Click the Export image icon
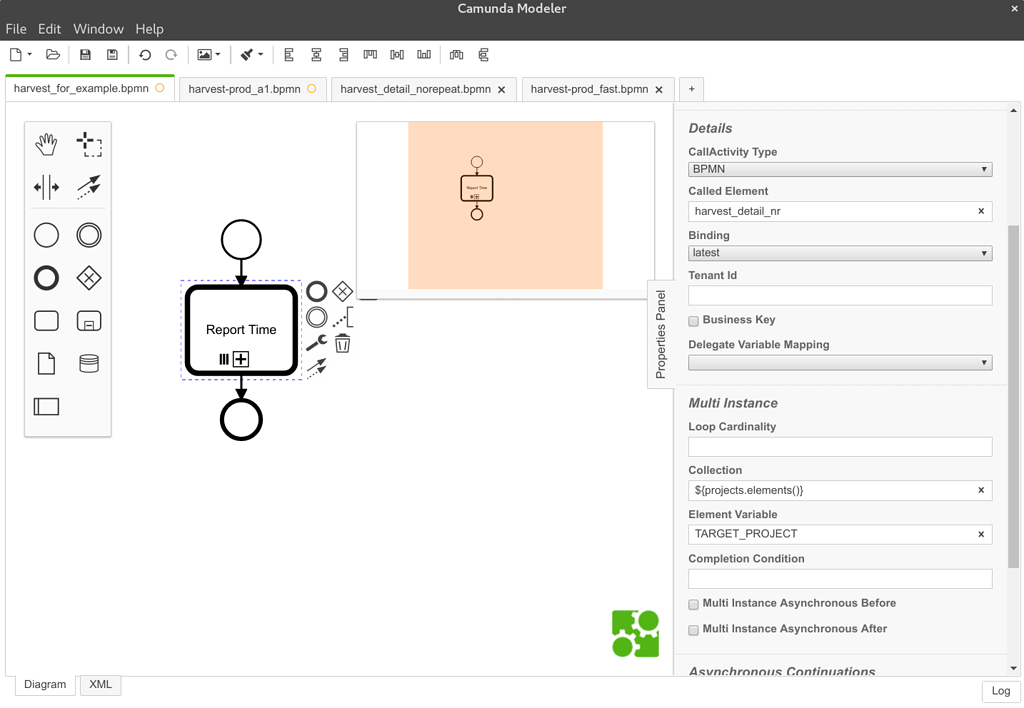1024x708 pixels. click(203, 55)
